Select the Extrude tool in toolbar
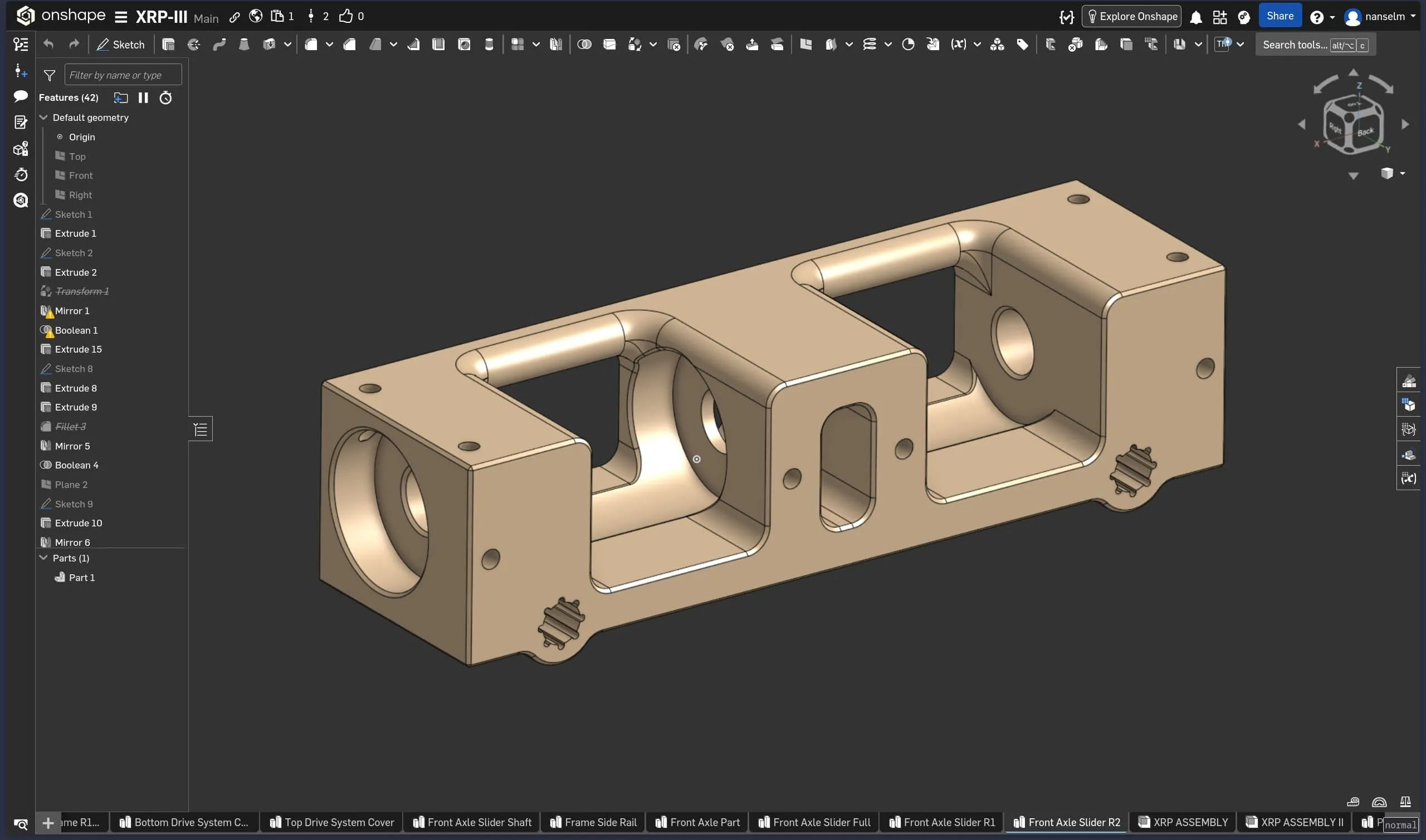 pyautogui.click(x=168, y=45)
